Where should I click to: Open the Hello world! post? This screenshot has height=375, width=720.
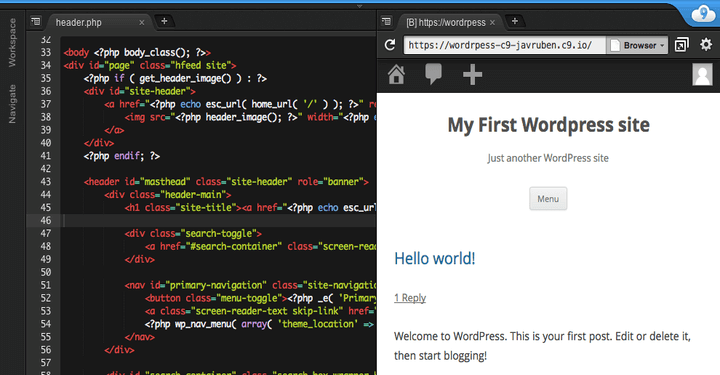[434, 258]
